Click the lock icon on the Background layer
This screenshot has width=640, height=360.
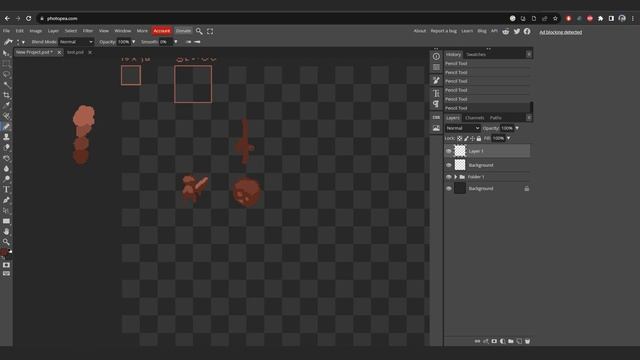(x=527, y=189)
